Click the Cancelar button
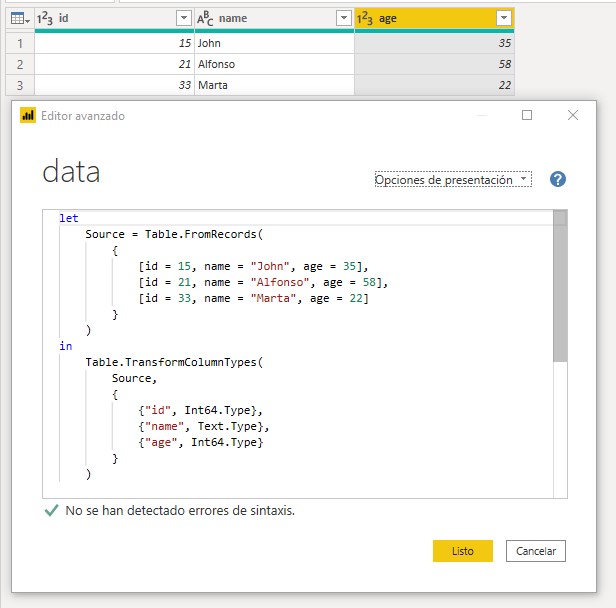The image size is (616, 608). (x=536, y=551)
